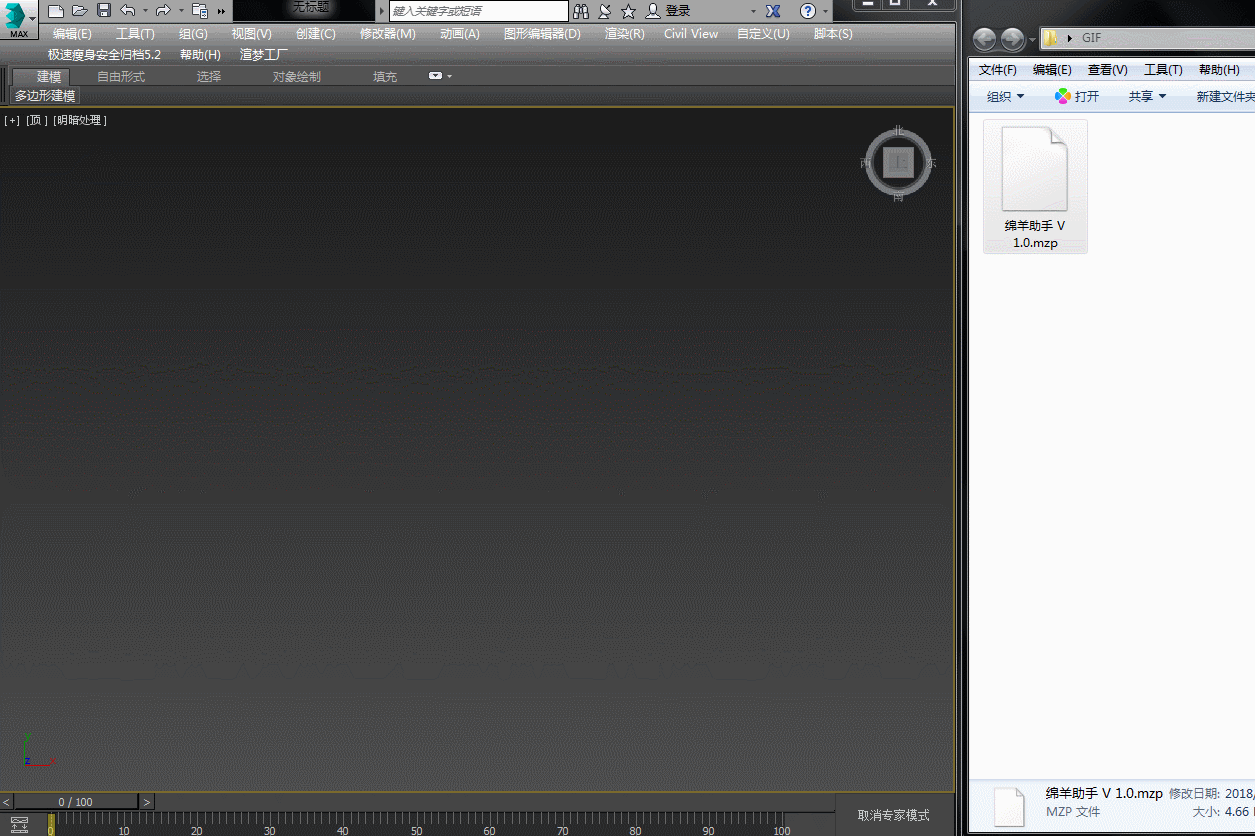The image size is (1255, 836).
Task: Redo the action with forward arrow icon
Action: tap(163, 11)
